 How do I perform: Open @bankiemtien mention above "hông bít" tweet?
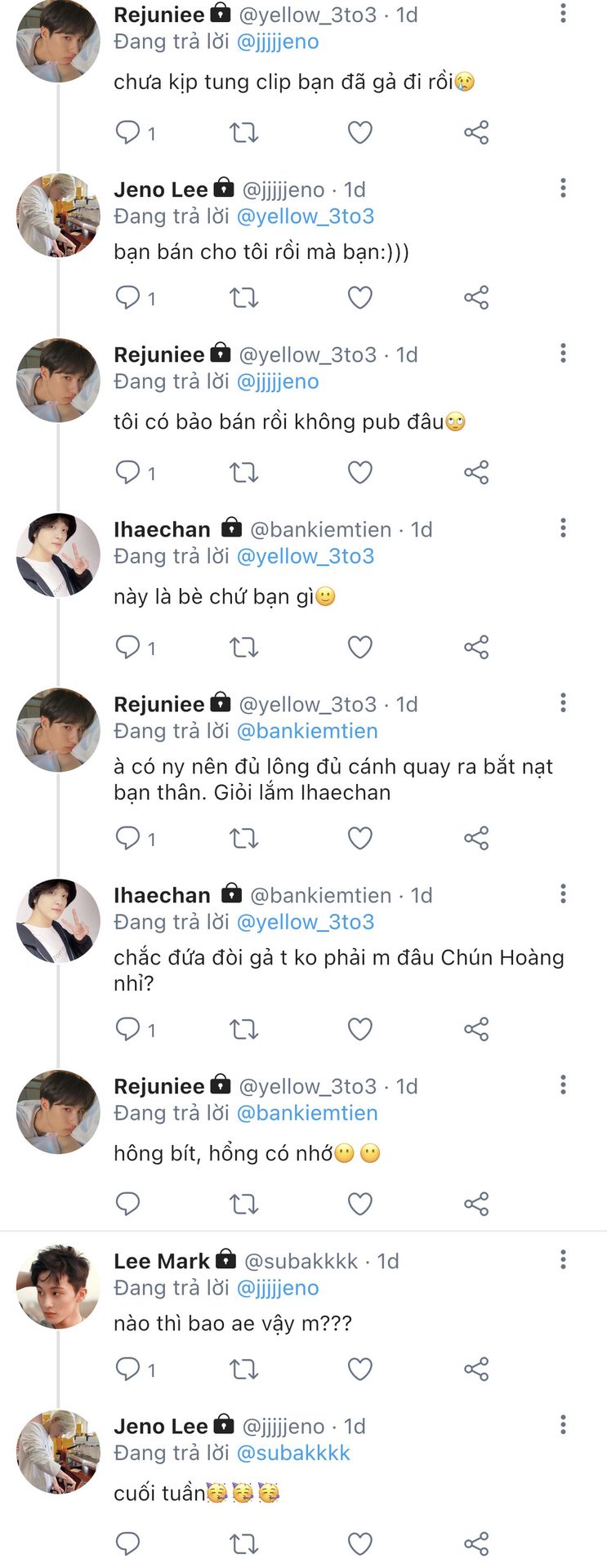click(x=307, y=1113)
